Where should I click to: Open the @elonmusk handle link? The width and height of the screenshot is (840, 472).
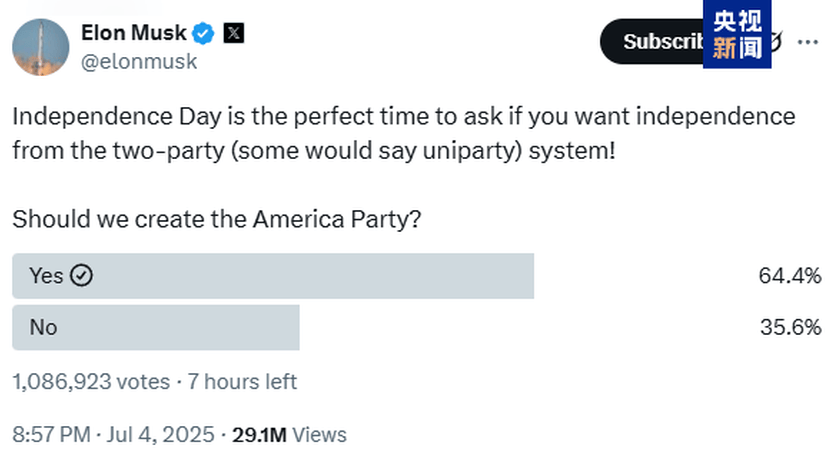[x=139, y=62]
